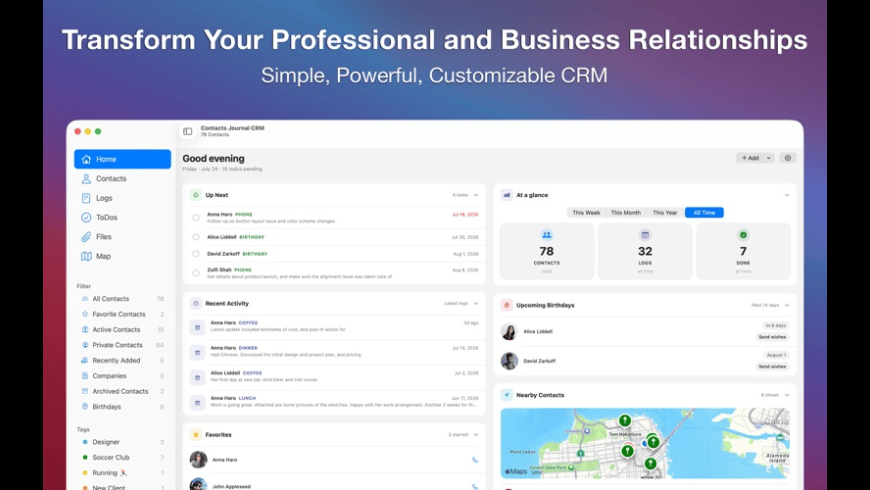
Task: Switch to This Week tab
Action: [586, 213]
